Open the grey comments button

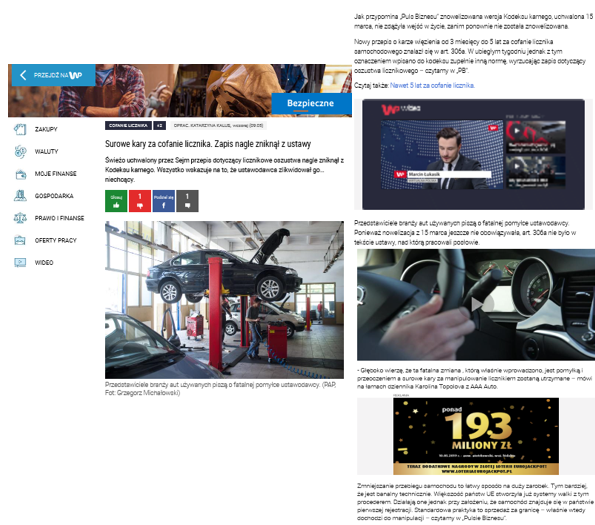187,201
